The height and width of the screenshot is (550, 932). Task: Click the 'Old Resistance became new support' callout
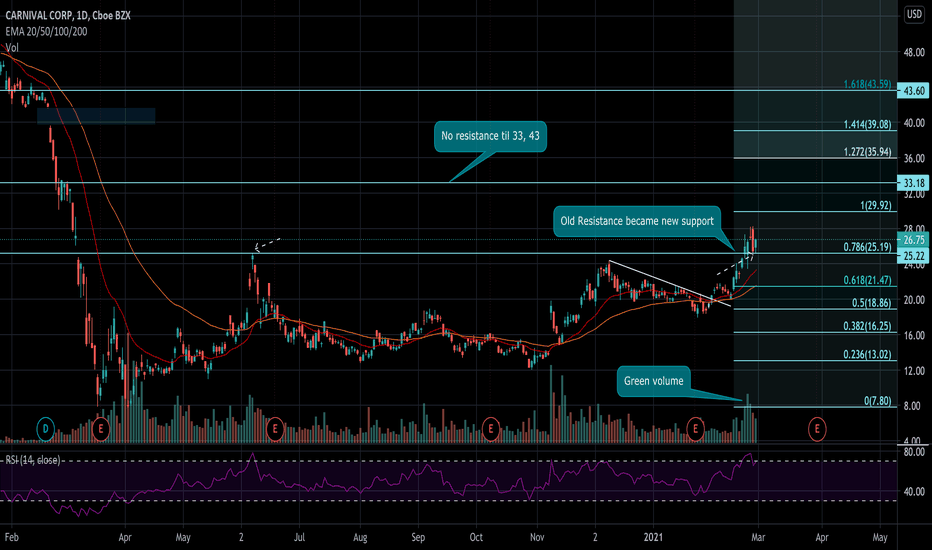point(637,221)
